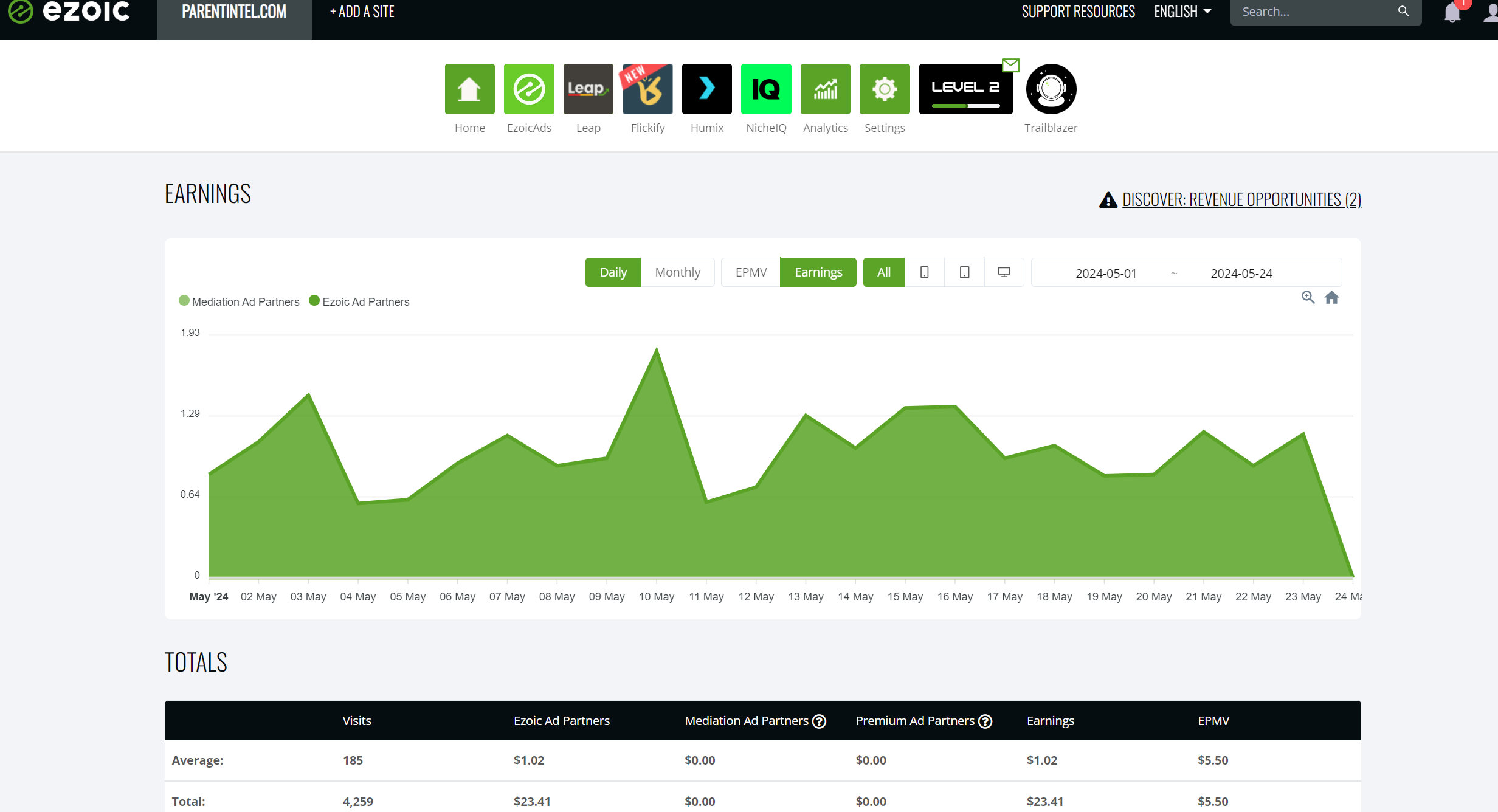Click the Ezoic logo
Viewport: 1498px width, 812px height.
click(69, 11)
